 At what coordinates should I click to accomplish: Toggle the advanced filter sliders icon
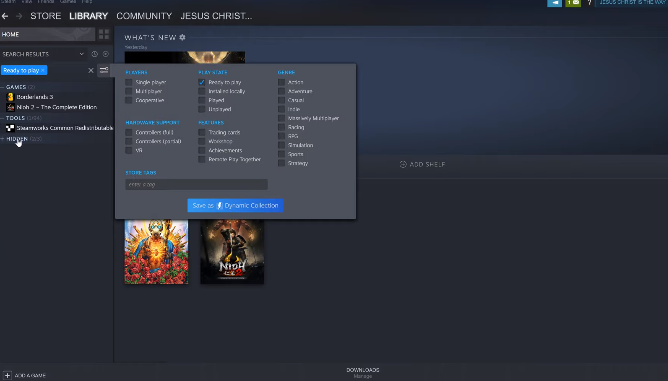point(104,70)
